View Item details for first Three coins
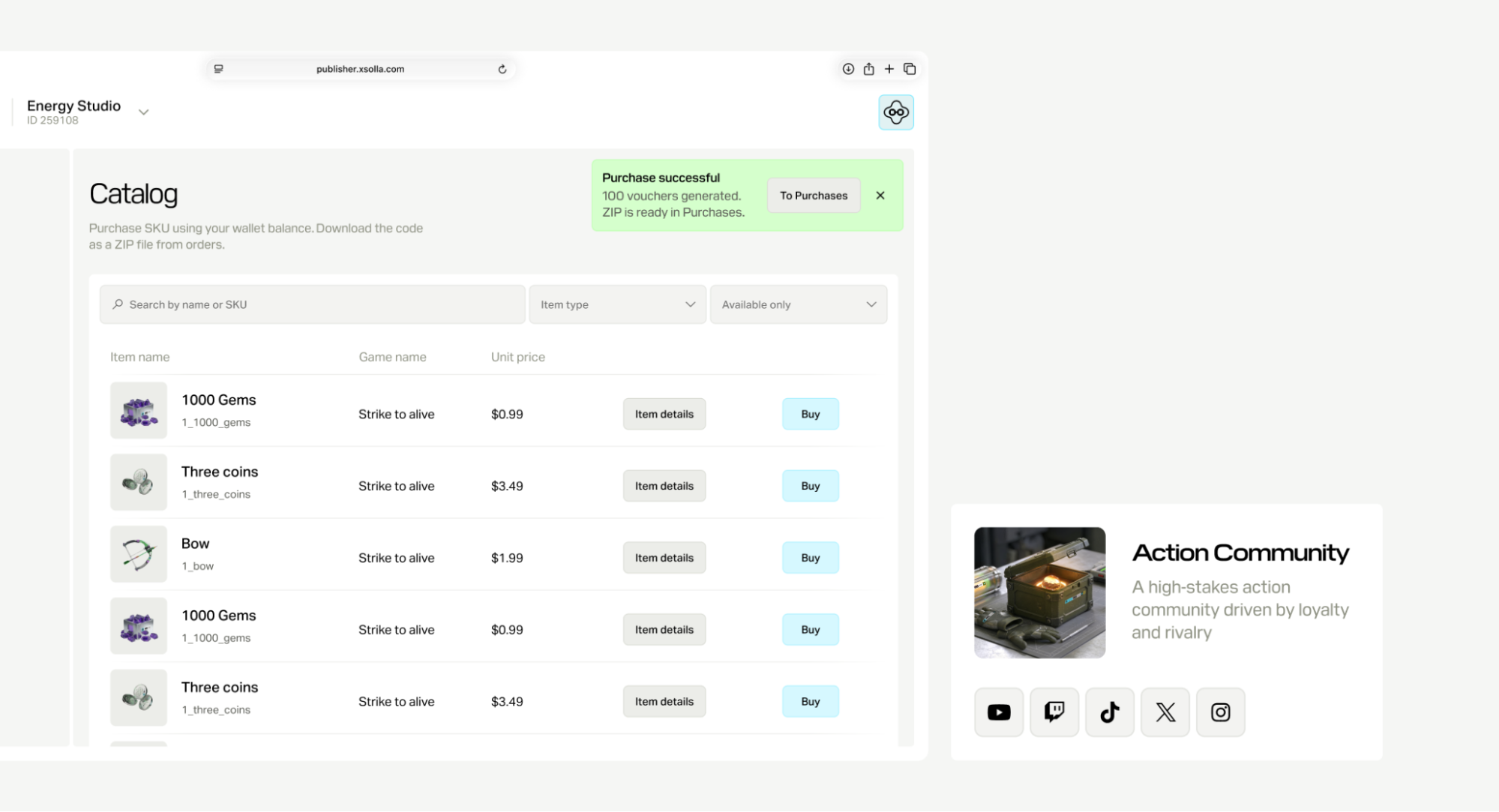This screenshot has height=812, width=1499. tap(664, 486)
